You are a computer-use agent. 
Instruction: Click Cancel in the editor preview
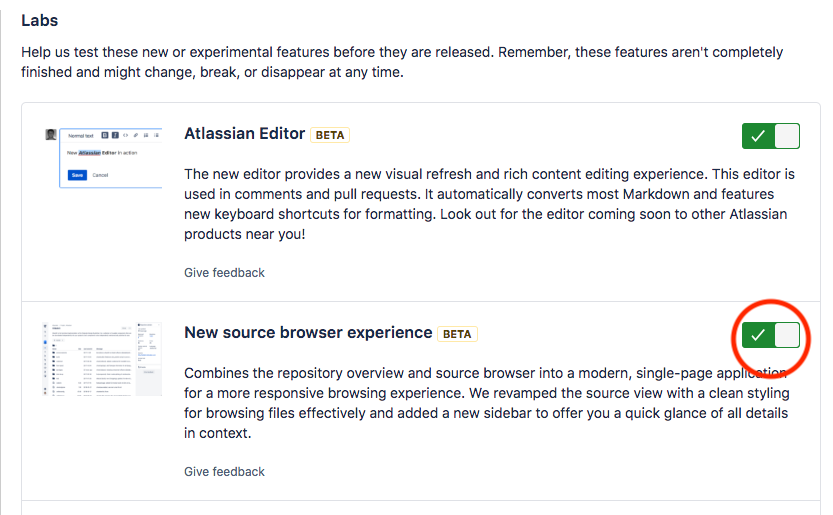[x=100, y=175]
